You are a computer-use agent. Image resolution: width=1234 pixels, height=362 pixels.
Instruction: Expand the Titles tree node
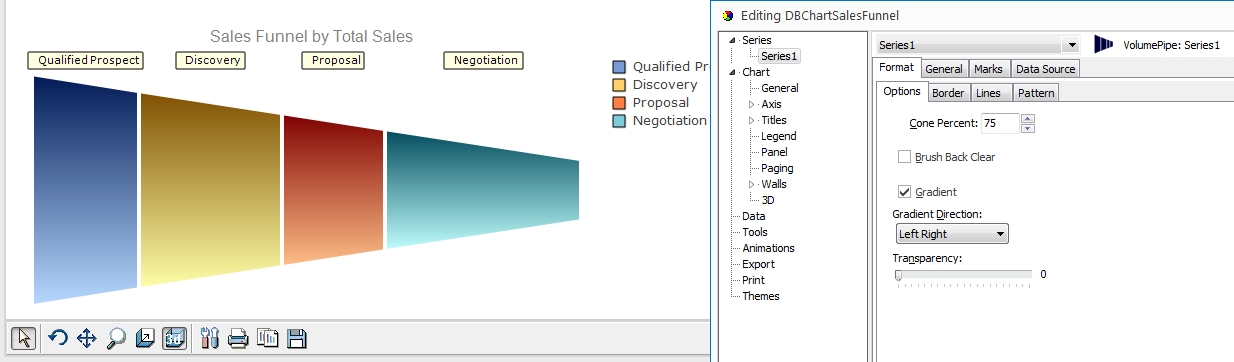[x=752, y=120]
